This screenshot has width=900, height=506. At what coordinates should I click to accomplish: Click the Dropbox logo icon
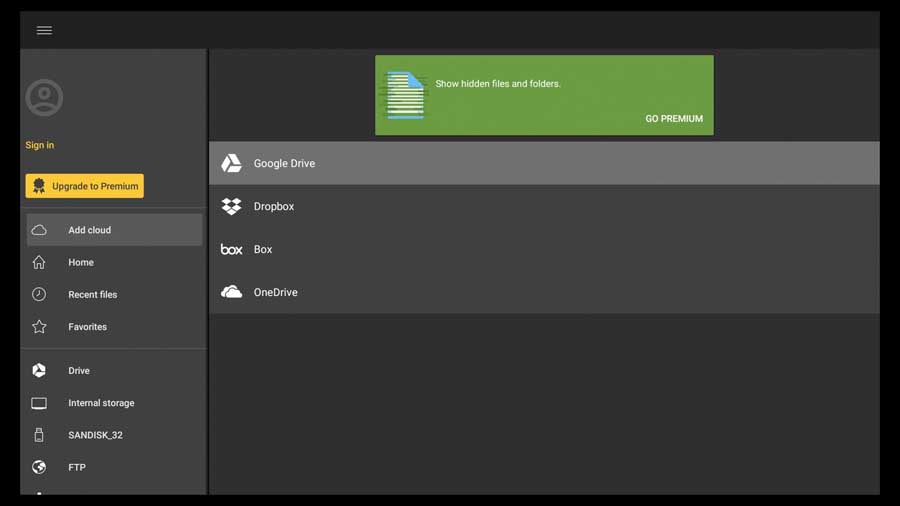point(231,207)
